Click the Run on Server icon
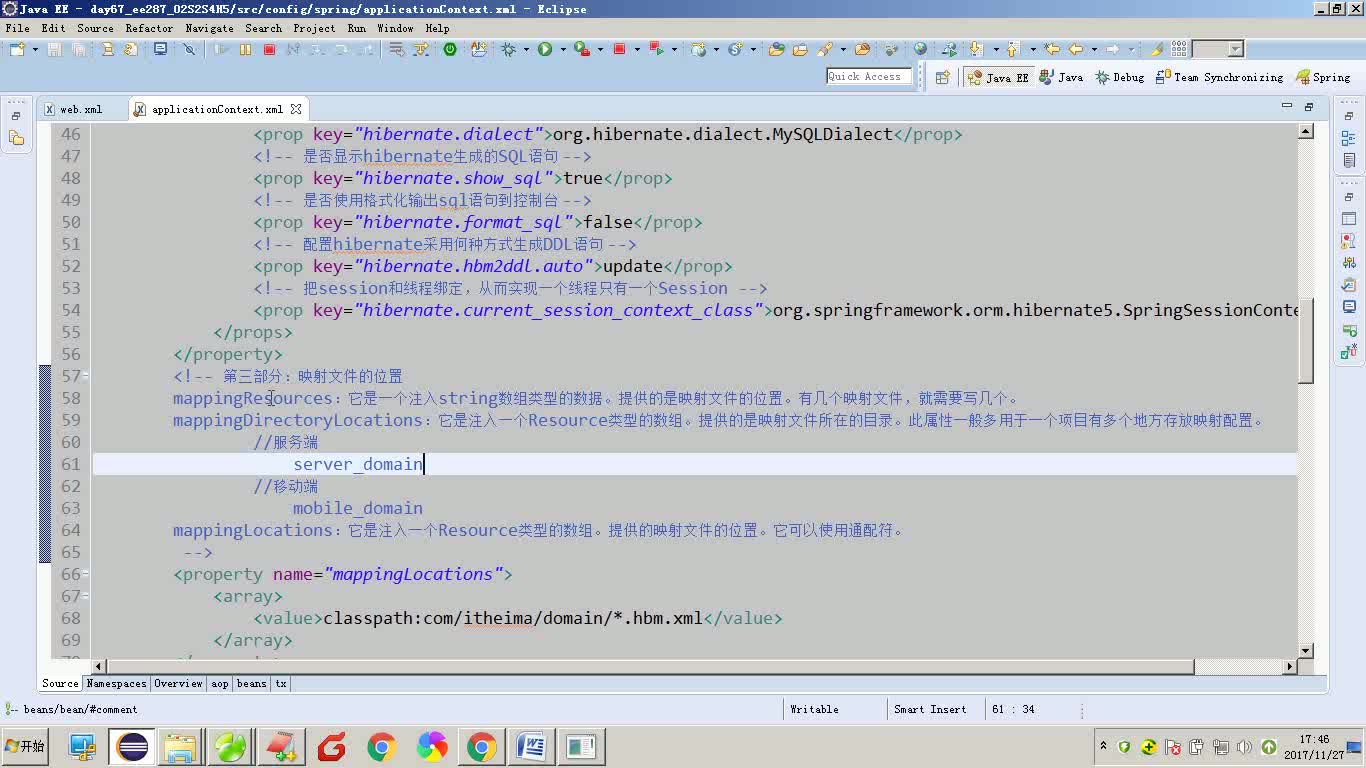Viewport: 1366px width, 768px height. pos(581,49)
